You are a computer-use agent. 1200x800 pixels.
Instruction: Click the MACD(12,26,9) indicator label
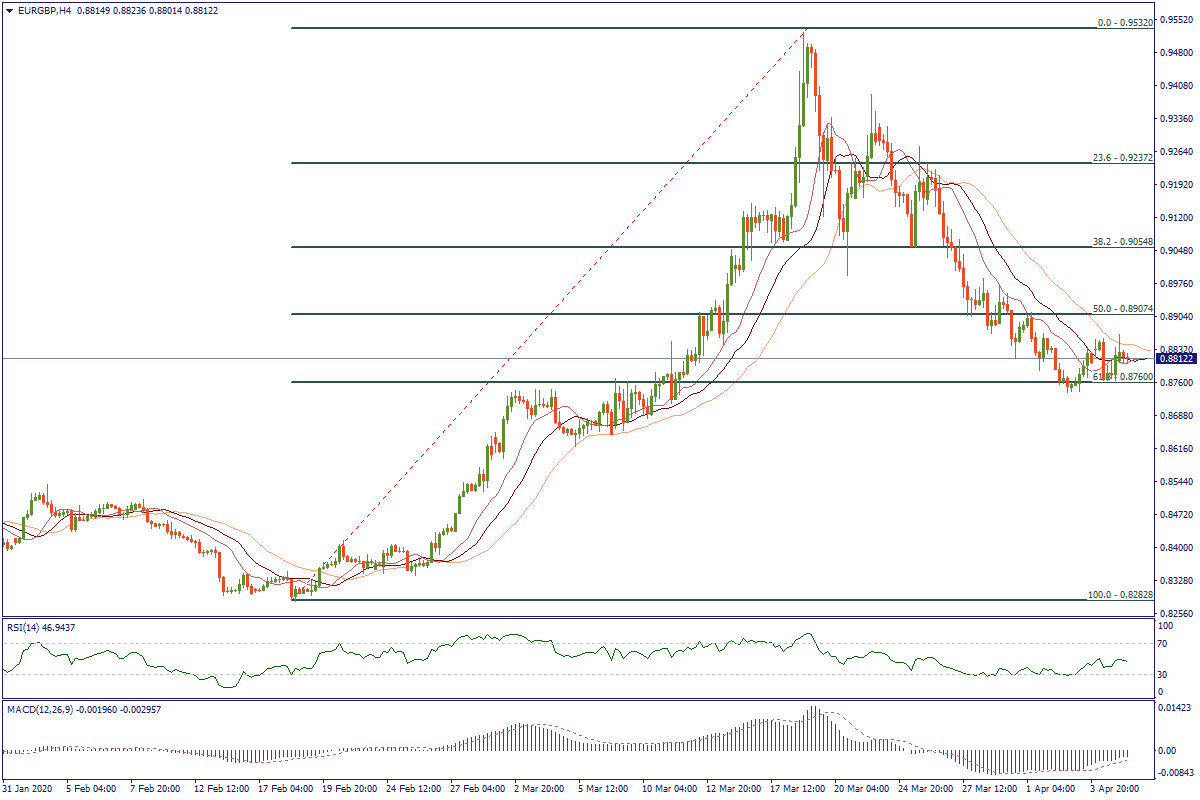(x=42, y=709)
